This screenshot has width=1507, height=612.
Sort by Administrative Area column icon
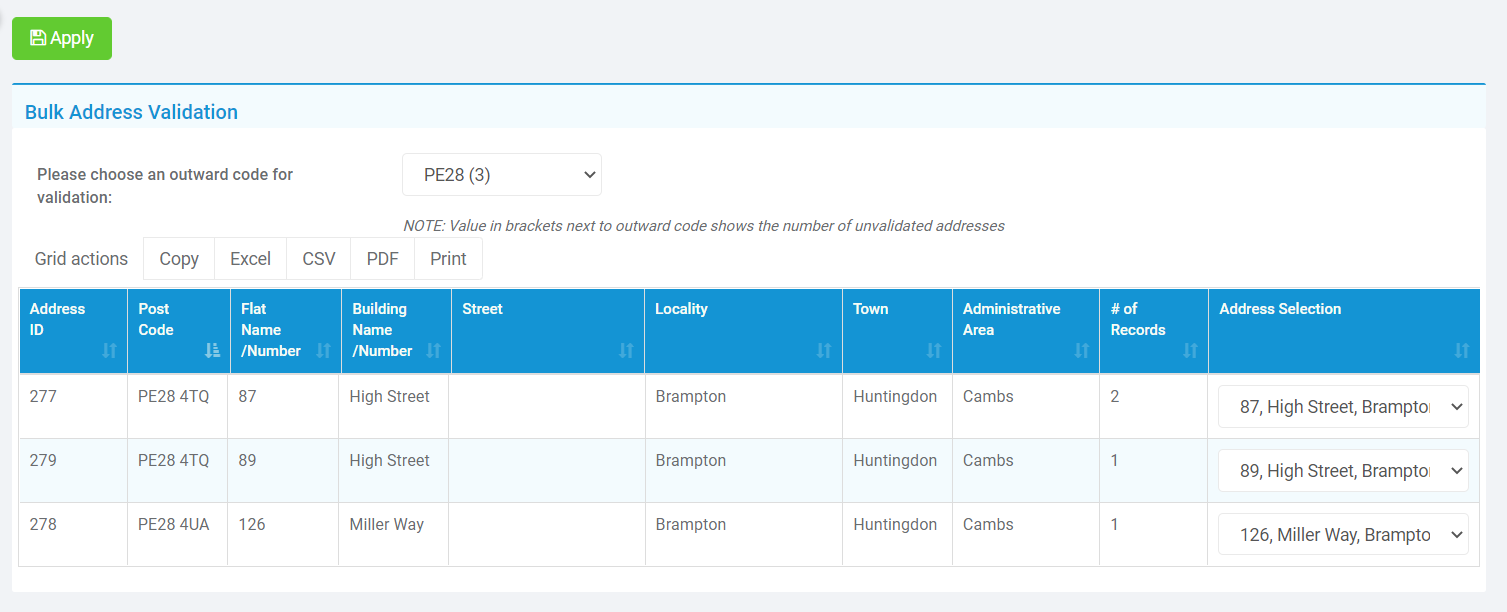[1081, 351]
